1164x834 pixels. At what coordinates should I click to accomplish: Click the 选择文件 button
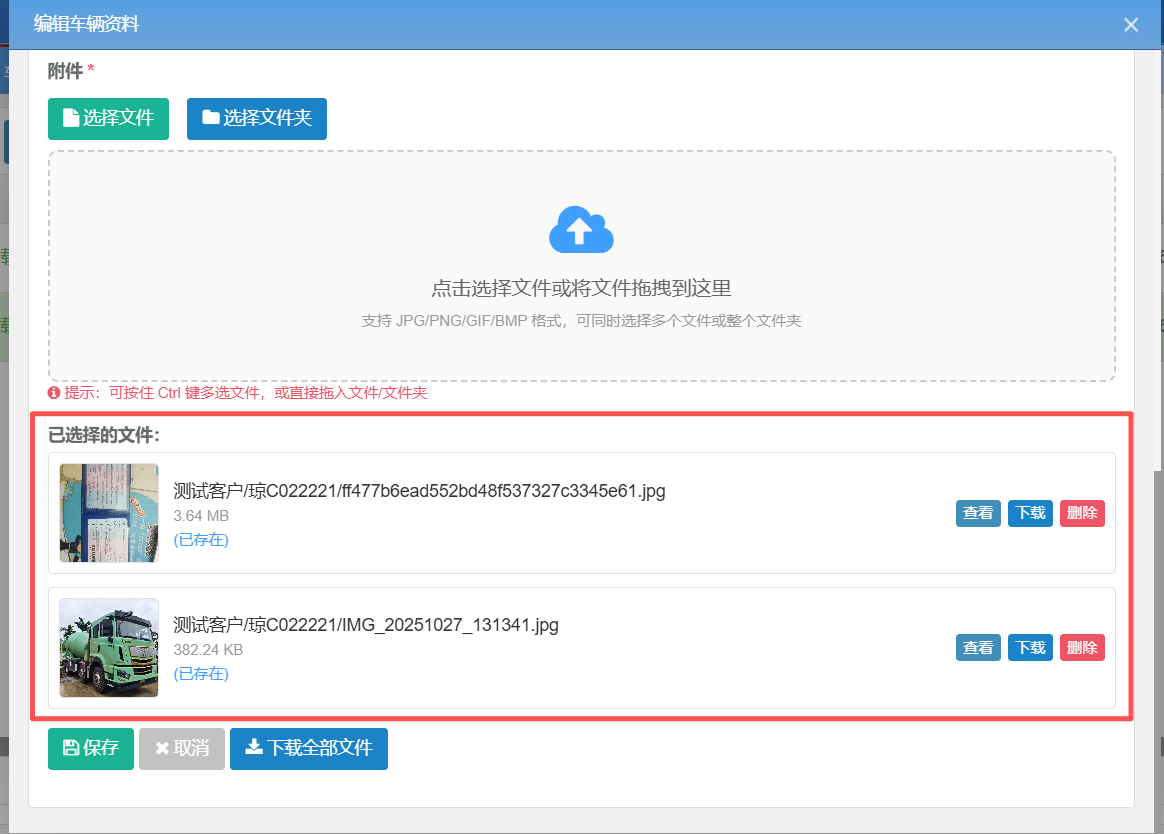point(108,118)
